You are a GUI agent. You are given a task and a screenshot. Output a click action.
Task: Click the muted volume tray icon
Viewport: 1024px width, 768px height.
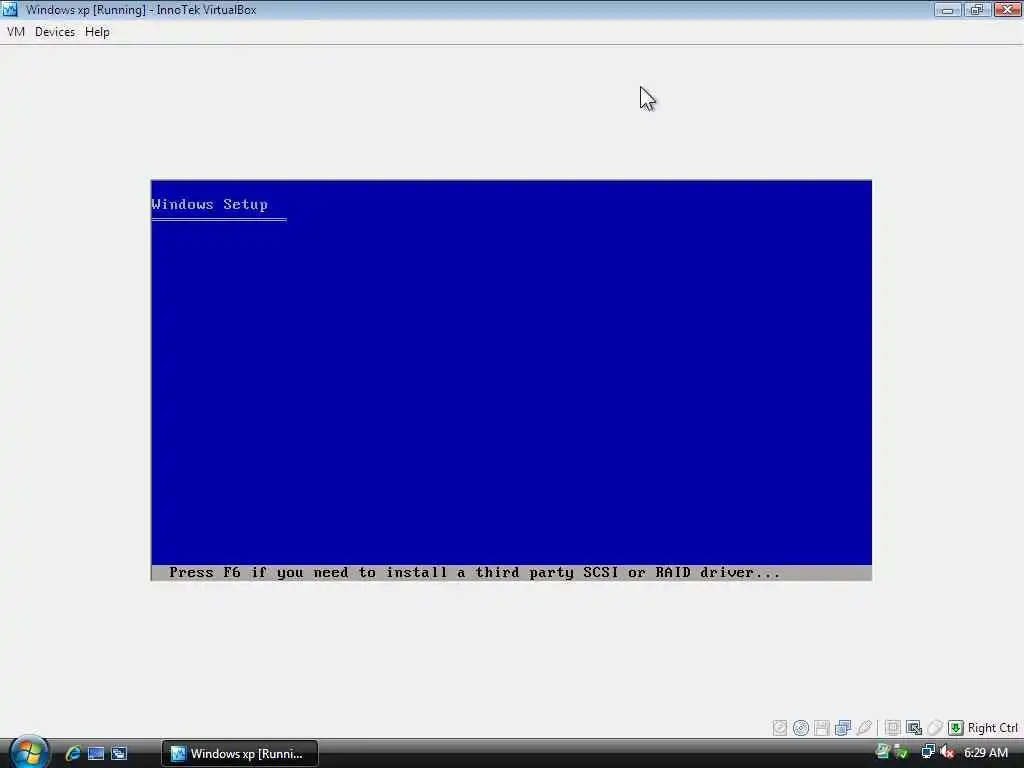948,752
